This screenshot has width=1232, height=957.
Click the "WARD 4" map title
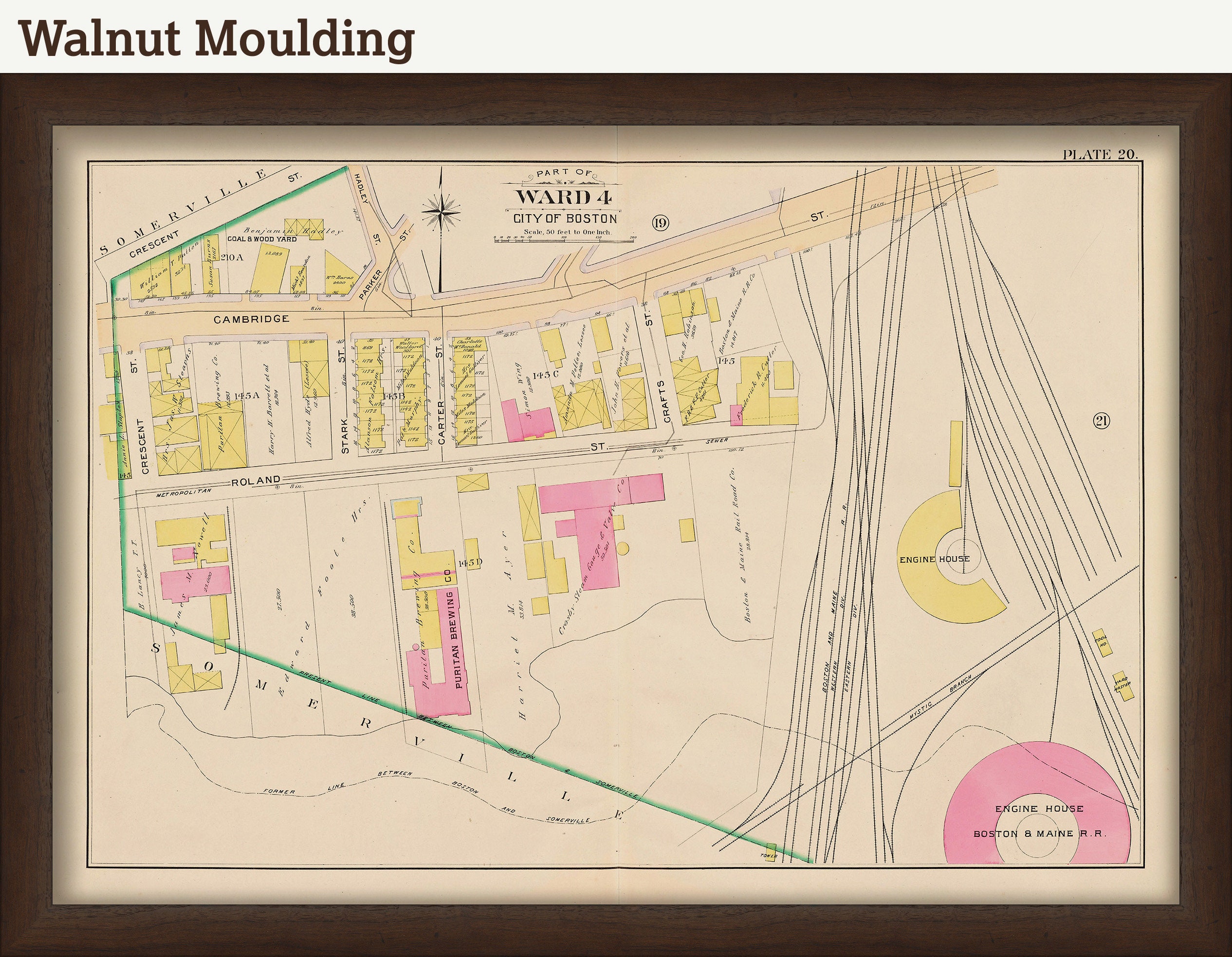pyautogui.click(x=564, y=198)
